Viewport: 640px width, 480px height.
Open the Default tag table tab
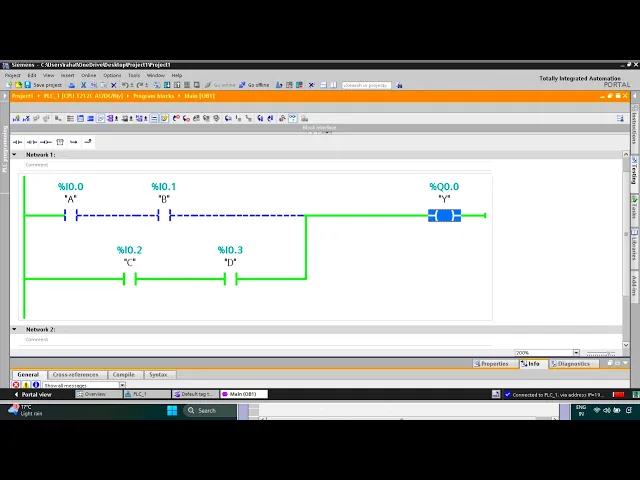click(x=196, y=394)
